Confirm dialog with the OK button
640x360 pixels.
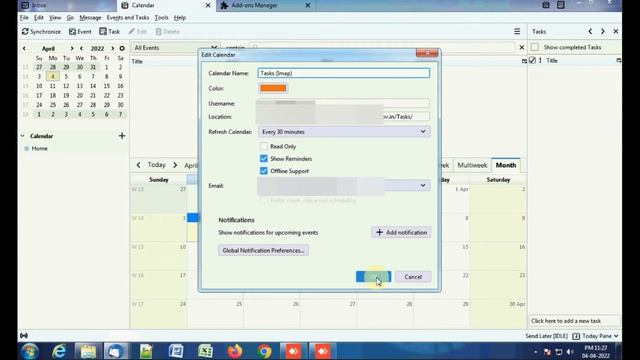(373, 277)
